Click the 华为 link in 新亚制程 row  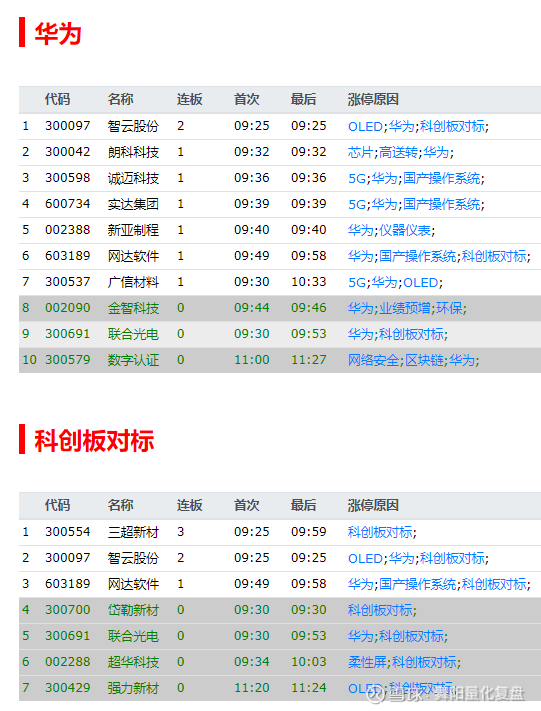(360, 230)
